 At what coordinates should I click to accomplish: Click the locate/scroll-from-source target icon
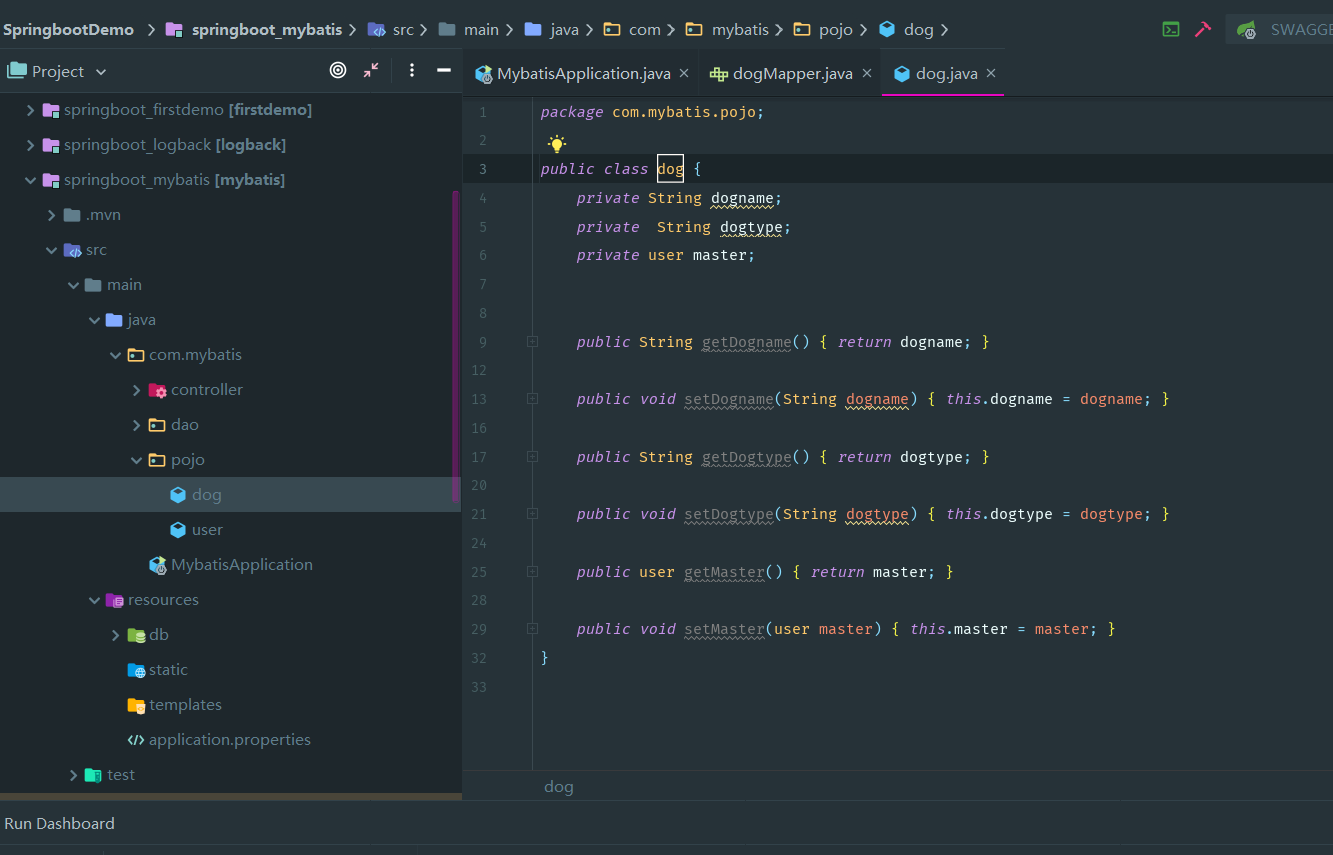click(338, 70)
